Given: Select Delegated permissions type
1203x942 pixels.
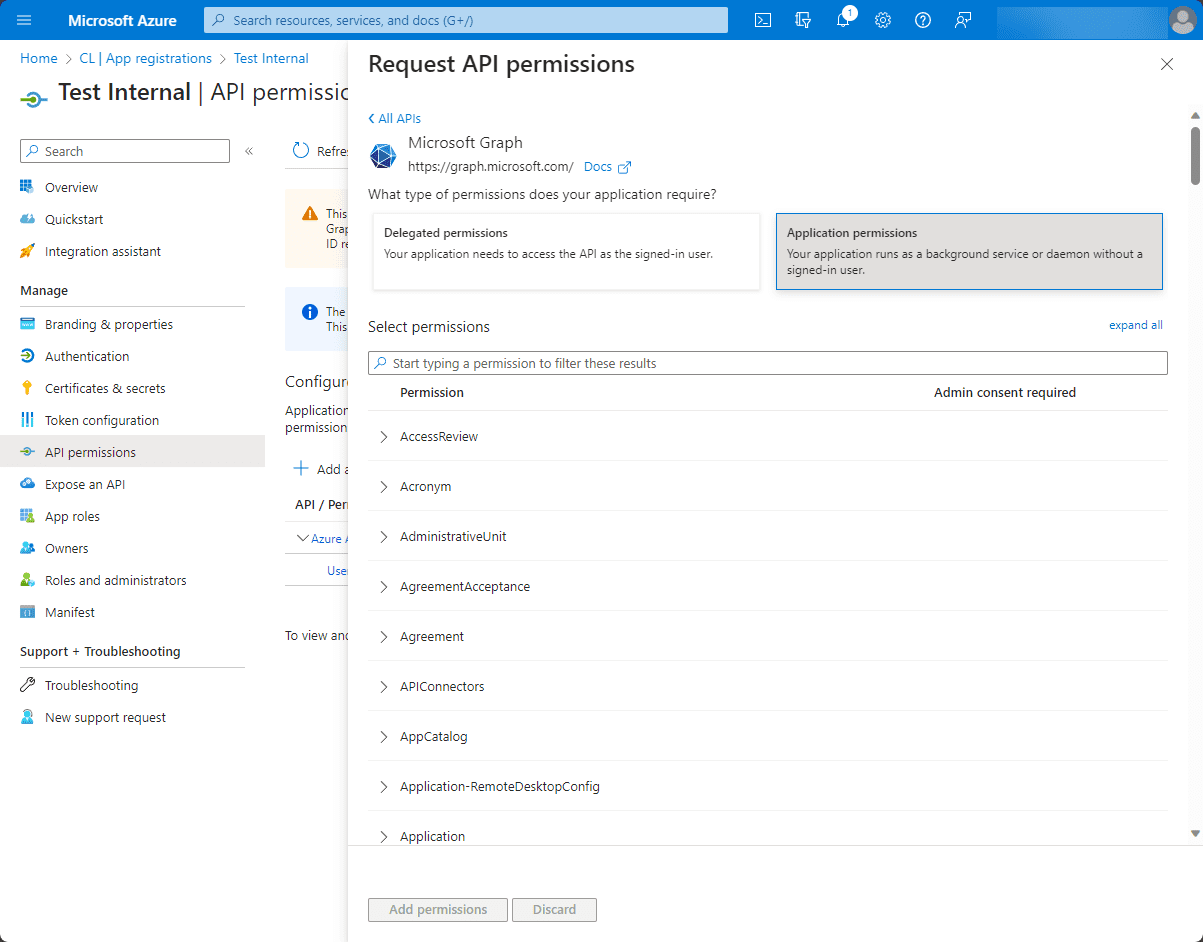Looking at the screenshot, I should pyautogui.click(x=566, y=251).
